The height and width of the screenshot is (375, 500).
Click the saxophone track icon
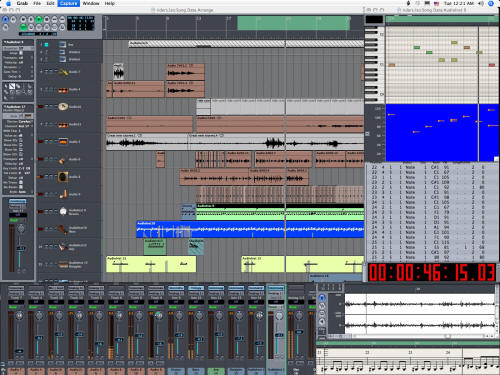click(63, 194)
